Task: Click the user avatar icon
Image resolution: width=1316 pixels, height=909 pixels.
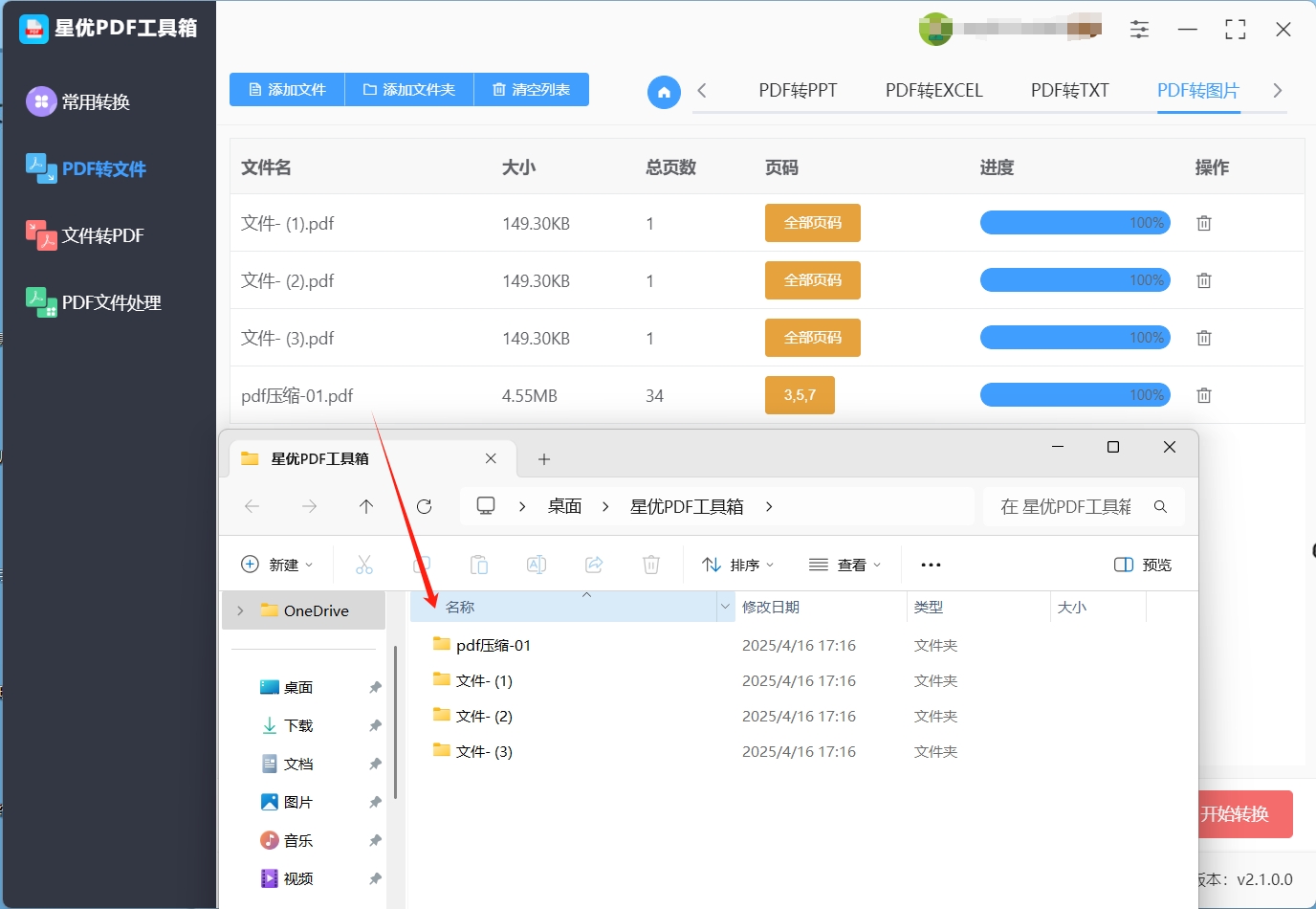Action: 935,29
